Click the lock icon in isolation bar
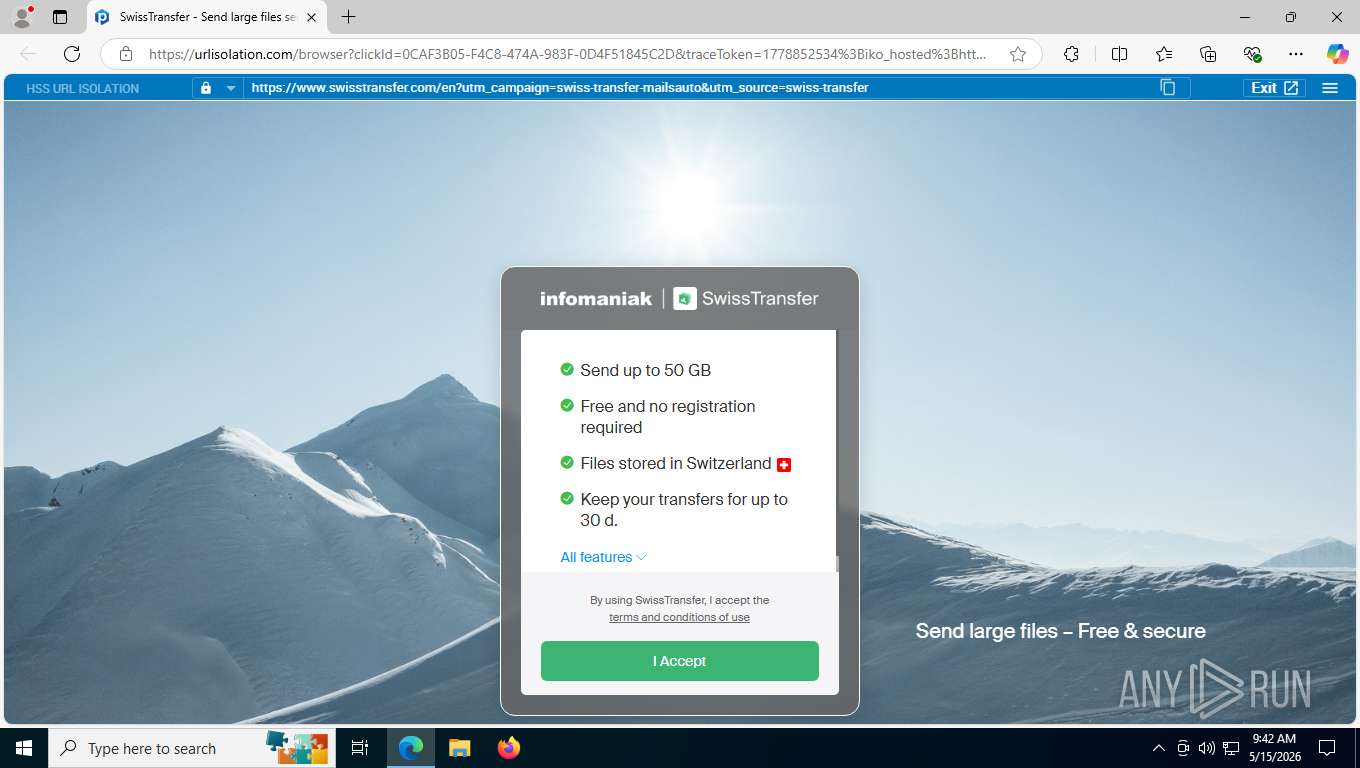This screenshot has width=1360, height=768. (206, 88)
